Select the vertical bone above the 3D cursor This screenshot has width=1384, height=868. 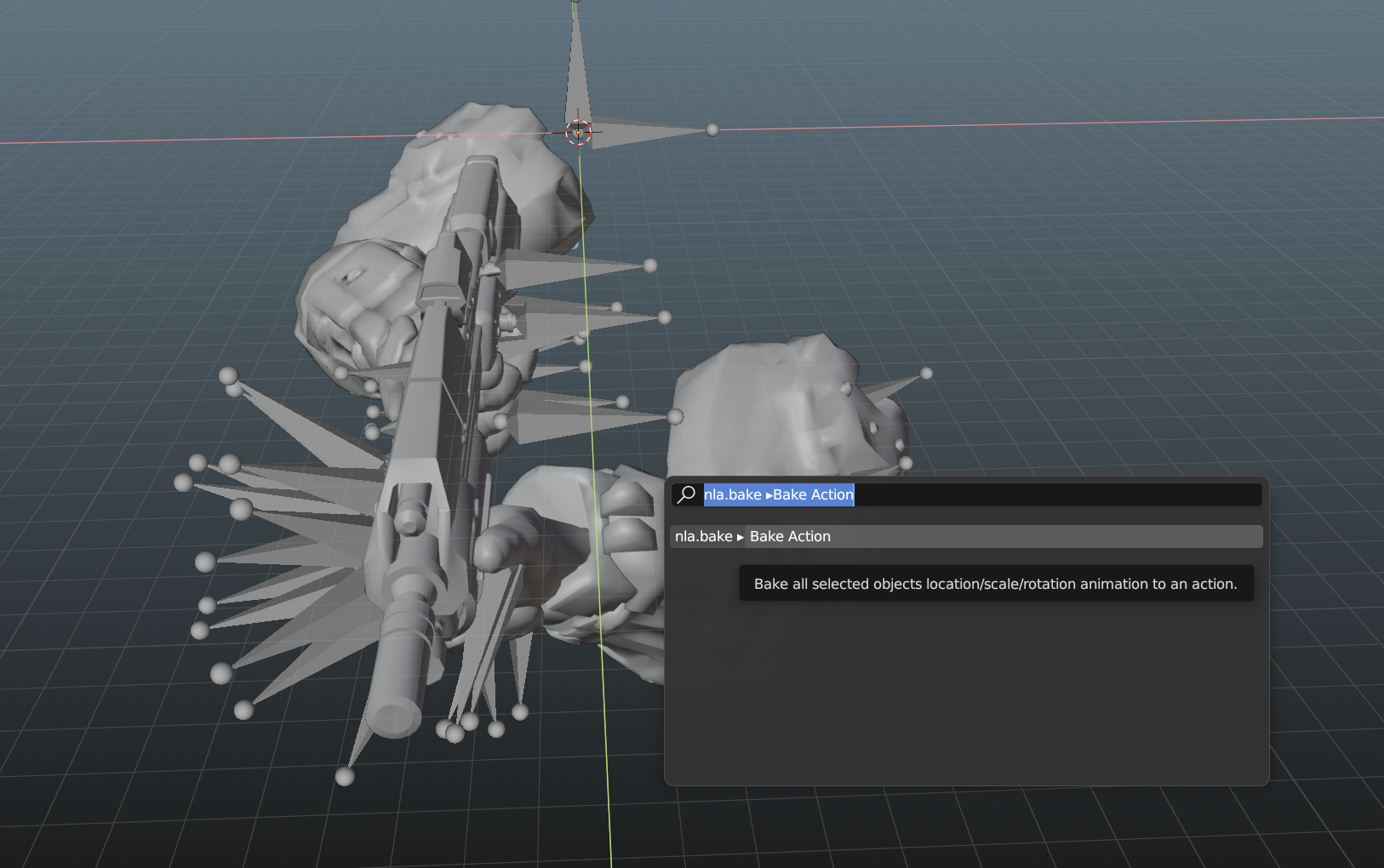[x=577, y=68]
